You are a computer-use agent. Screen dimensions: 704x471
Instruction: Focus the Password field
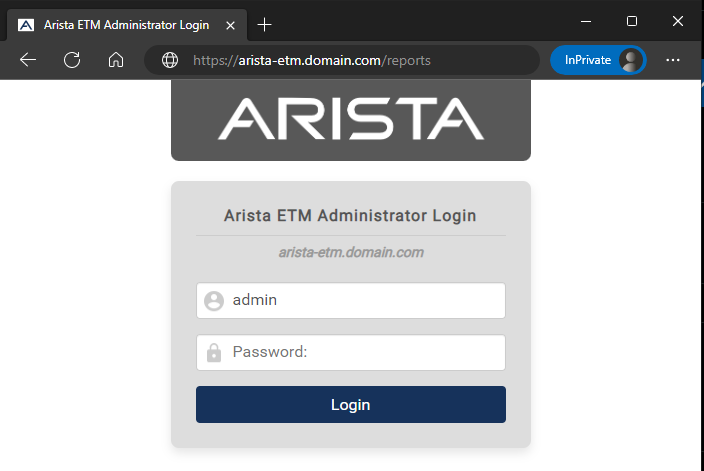pyautogui.click(x=351, y=352)
